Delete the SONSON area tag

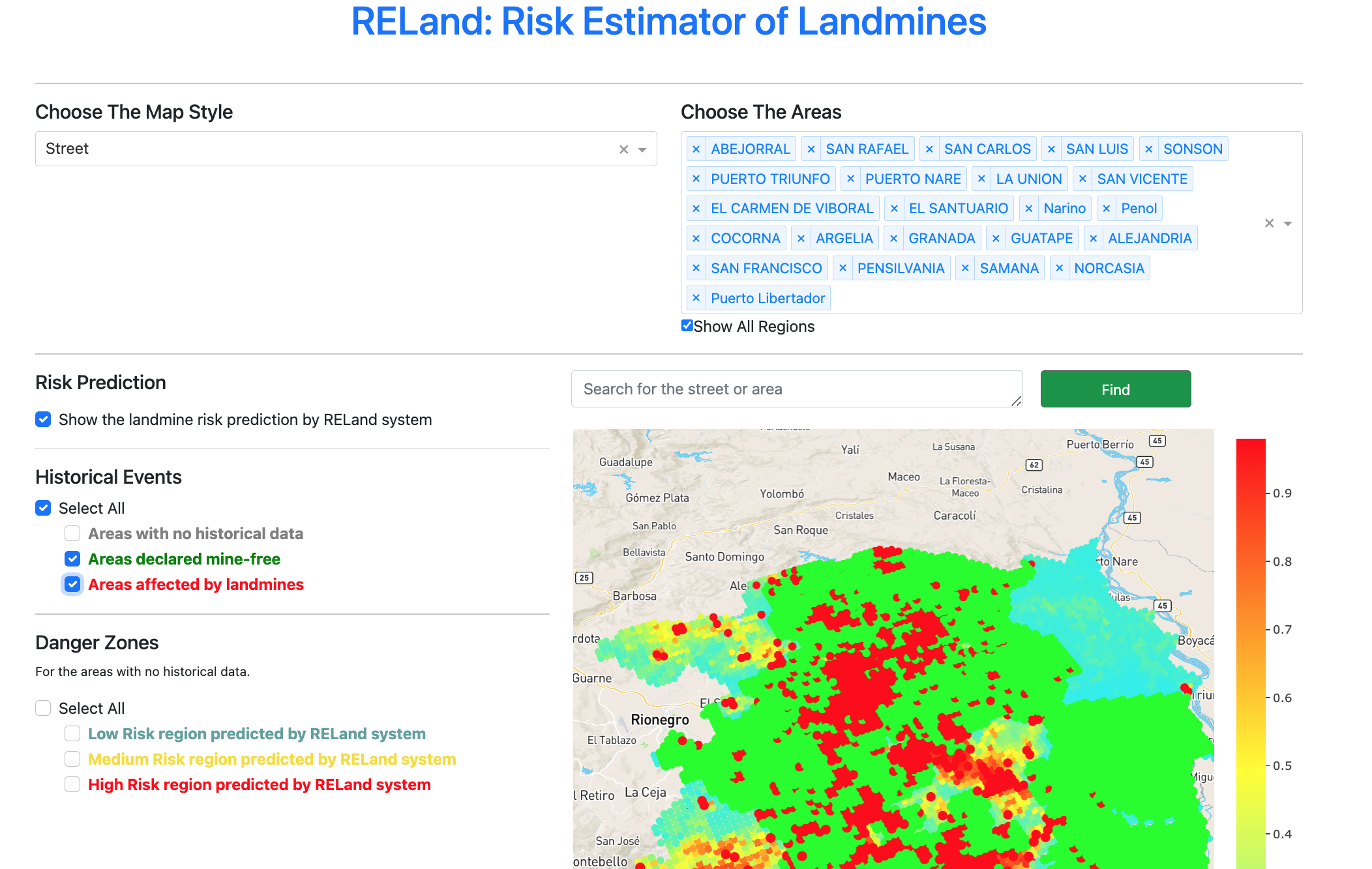1148,149
